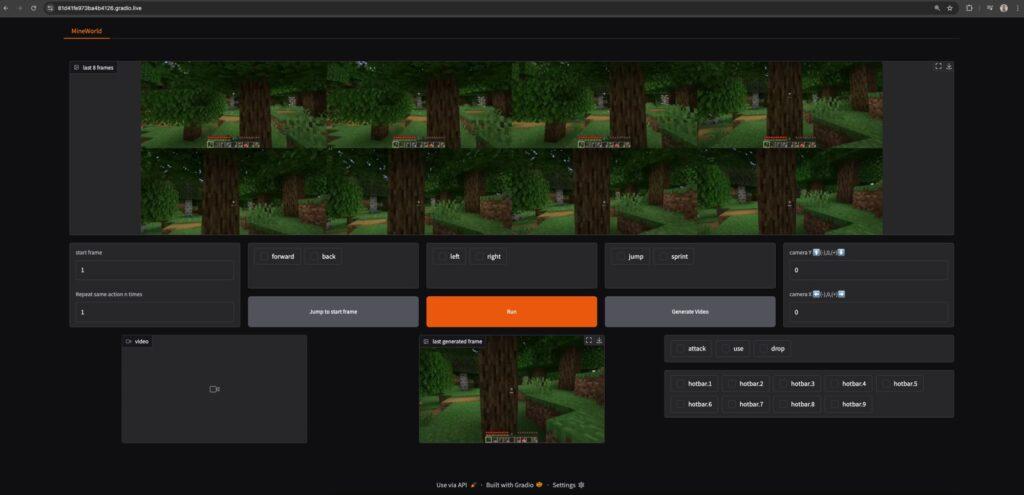Reload the page with the refresh icon
1024x495 pixels.
pyautogui.click(x=33, y=8)
